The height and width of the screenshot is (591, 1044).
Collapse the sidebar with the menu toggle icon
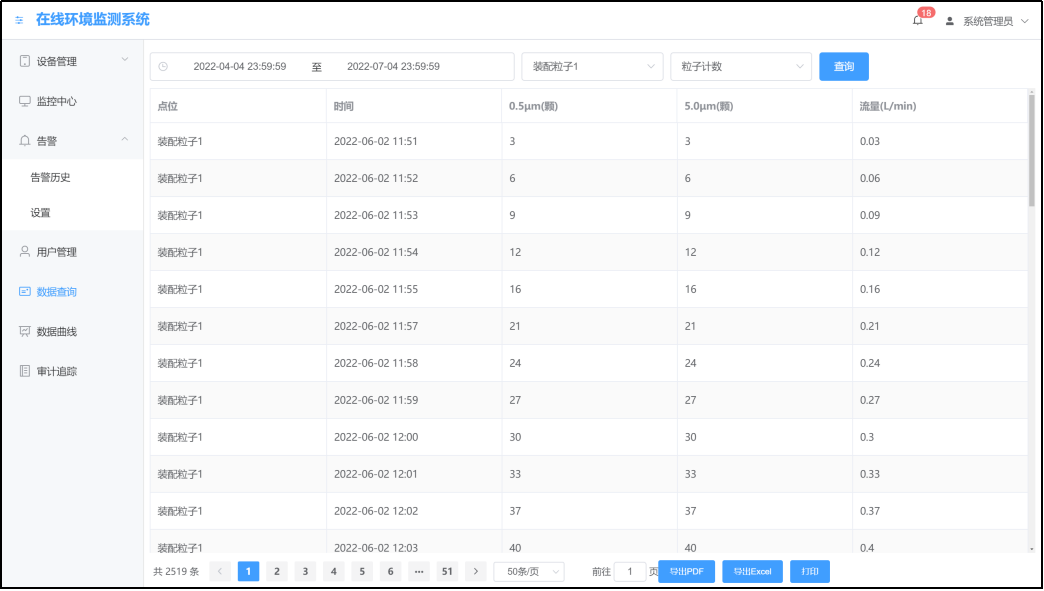(x=19, y=21)
